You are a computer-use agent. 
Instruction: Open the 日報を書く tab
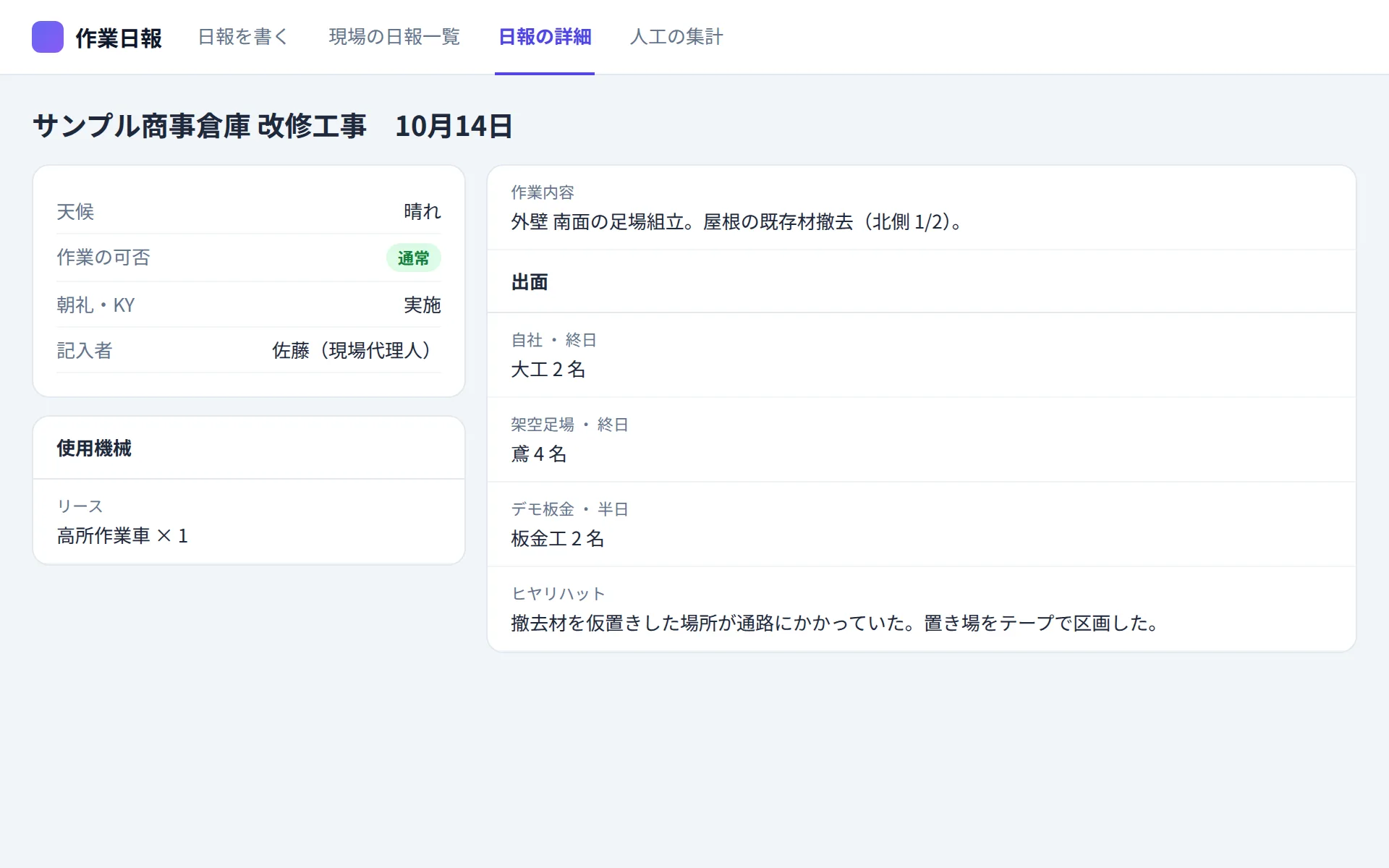point(243,37)
